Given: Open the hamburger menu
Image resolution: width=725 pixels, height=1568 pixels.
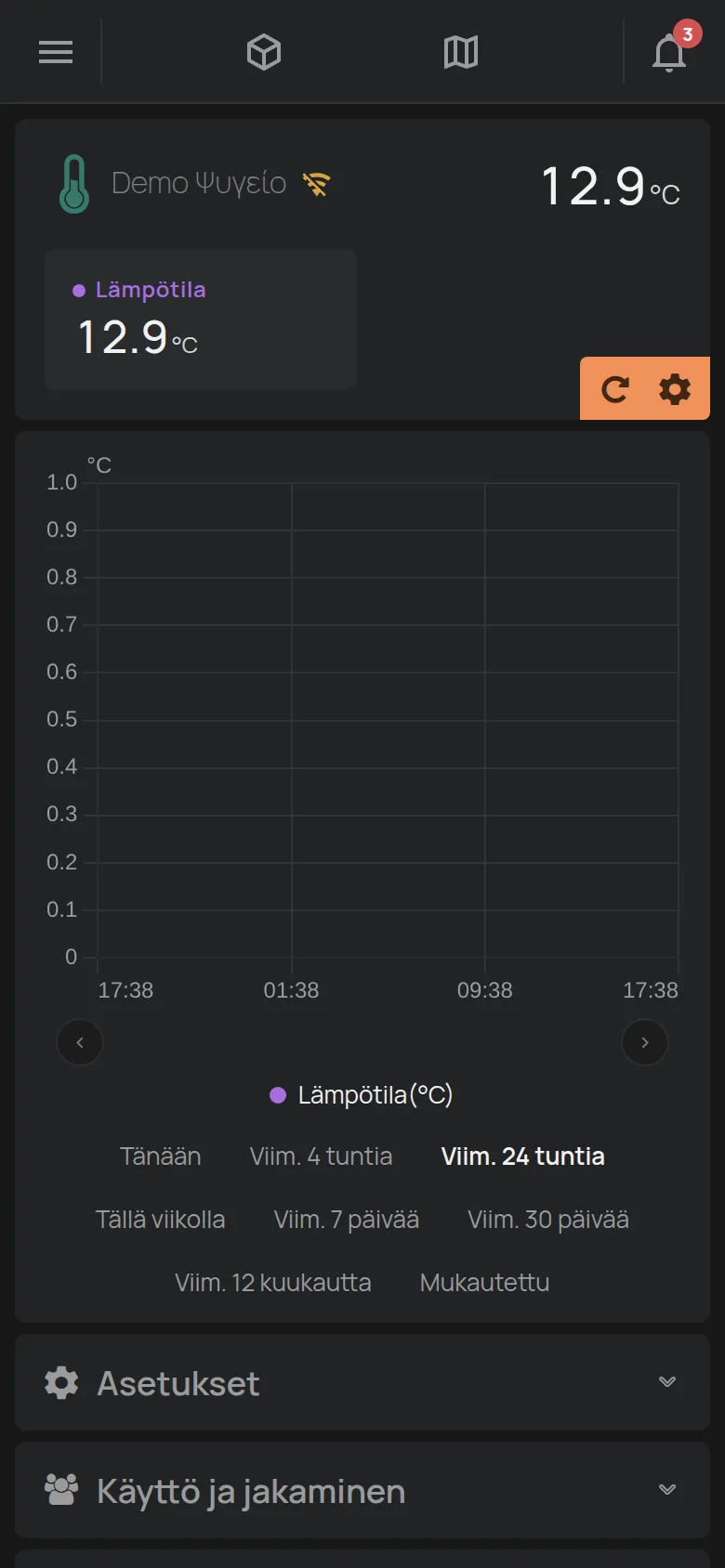Looking at the screenshot, I should point(56,52).
